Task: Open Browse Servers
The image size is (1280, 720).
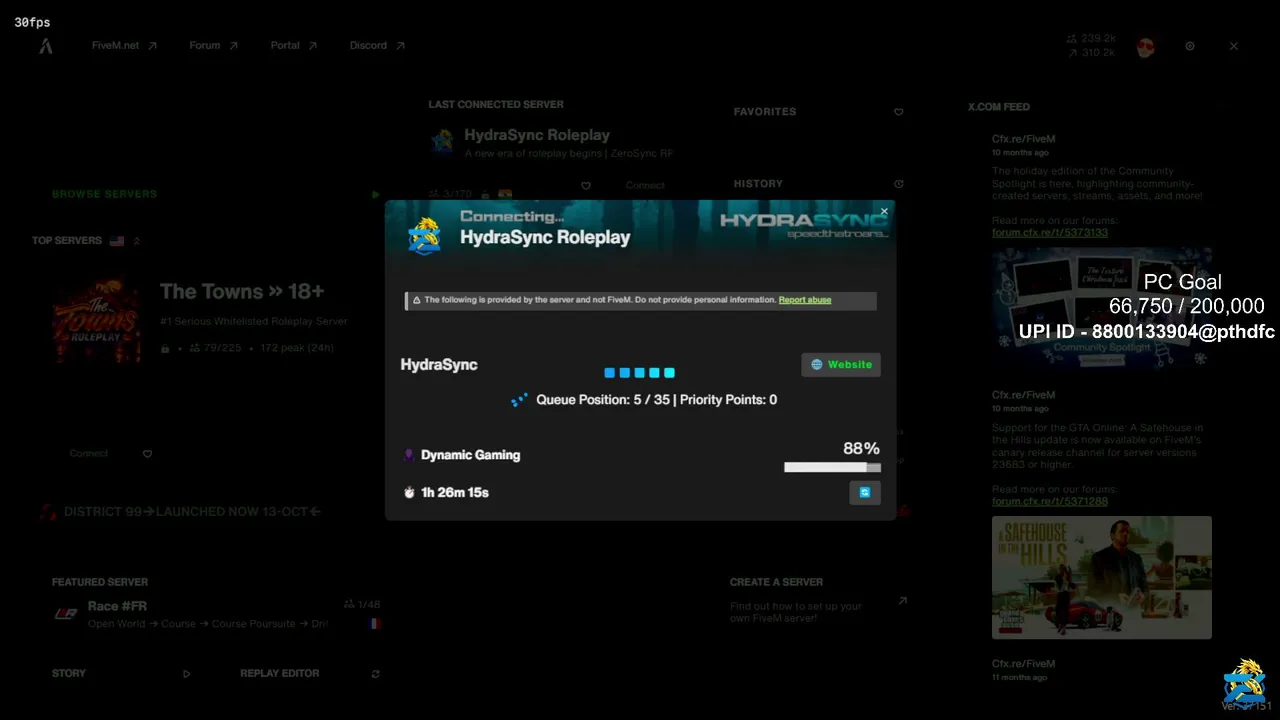Action: [x=105, y=194]
